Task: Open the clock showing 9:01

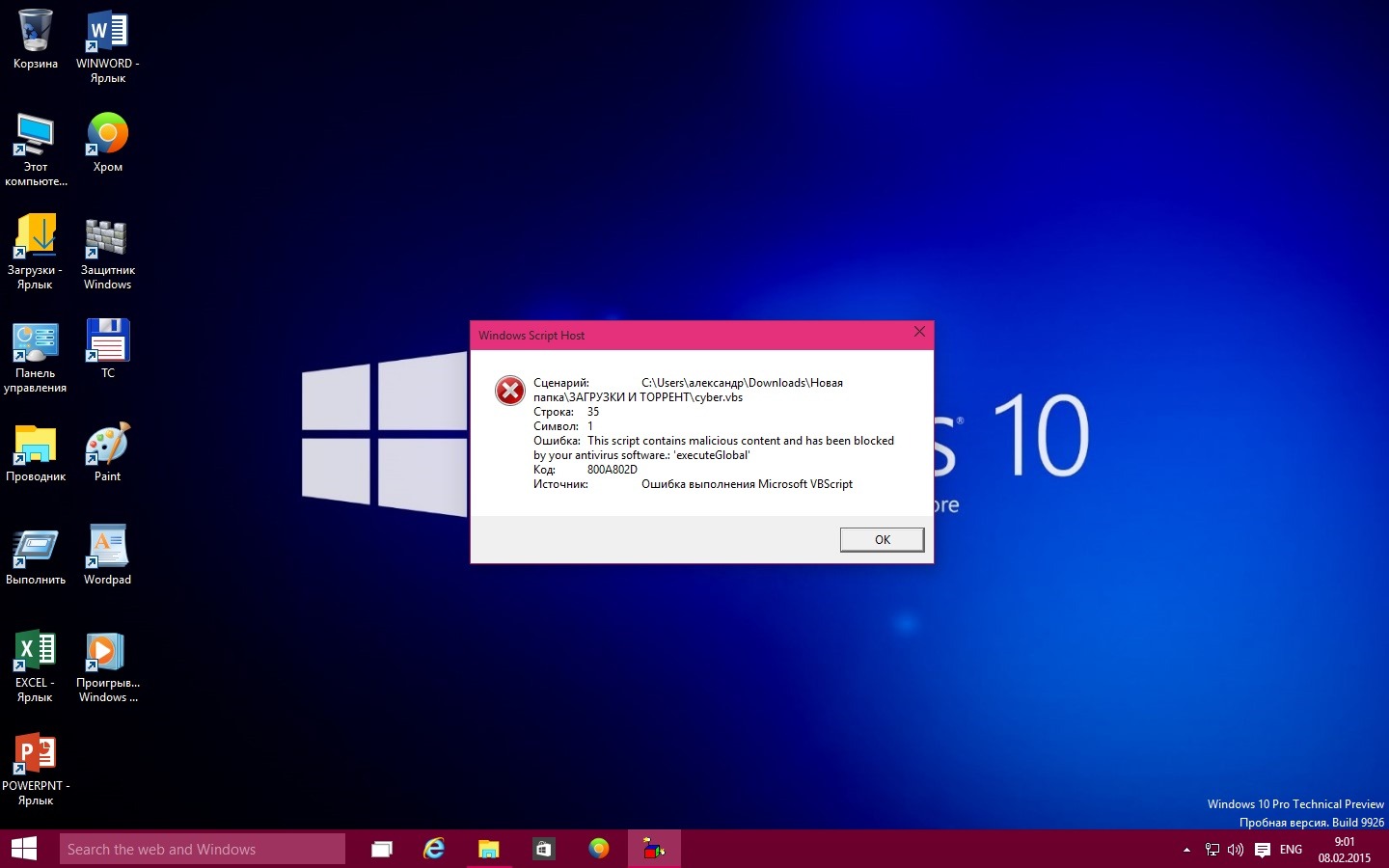Action: pyautogui.click(x=1345, y=850)
